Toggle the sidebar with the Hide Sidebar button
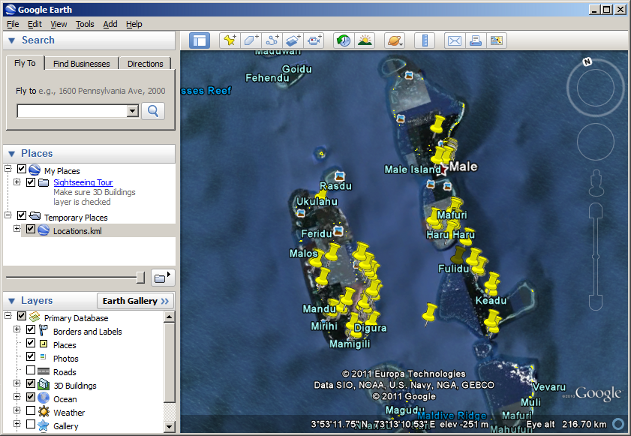Screen dimensions: 631x436 (199, 41)
